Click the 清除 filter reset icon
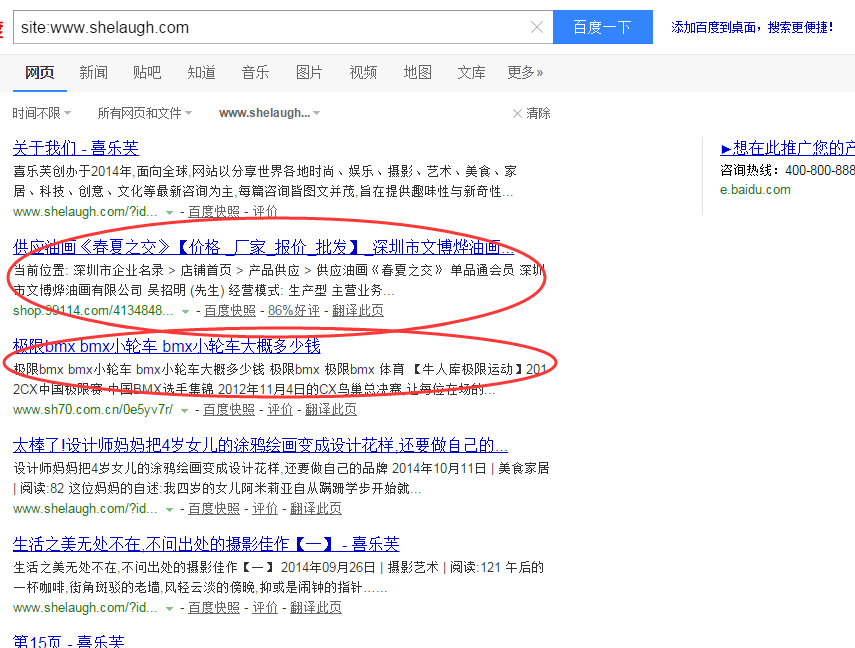This screenshot has height=648, width=855. (517, 114)
